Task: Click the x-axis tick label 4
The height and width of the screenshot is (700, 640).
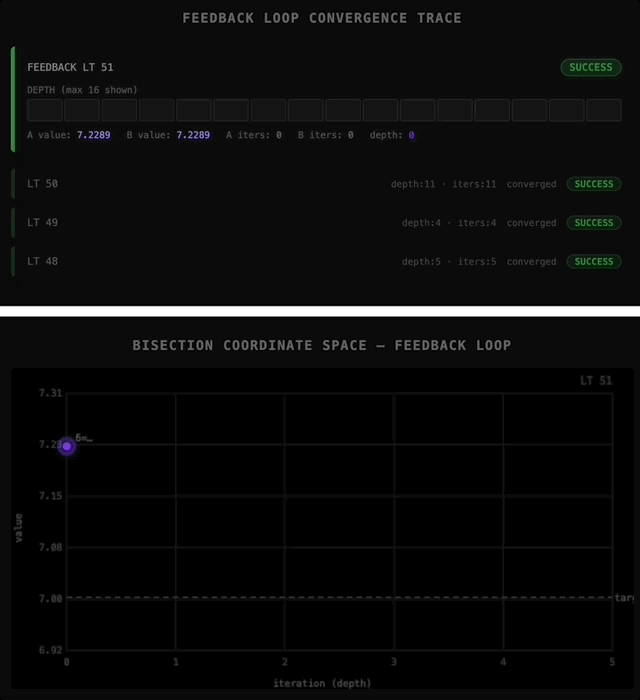Action: tap(503, 662)
